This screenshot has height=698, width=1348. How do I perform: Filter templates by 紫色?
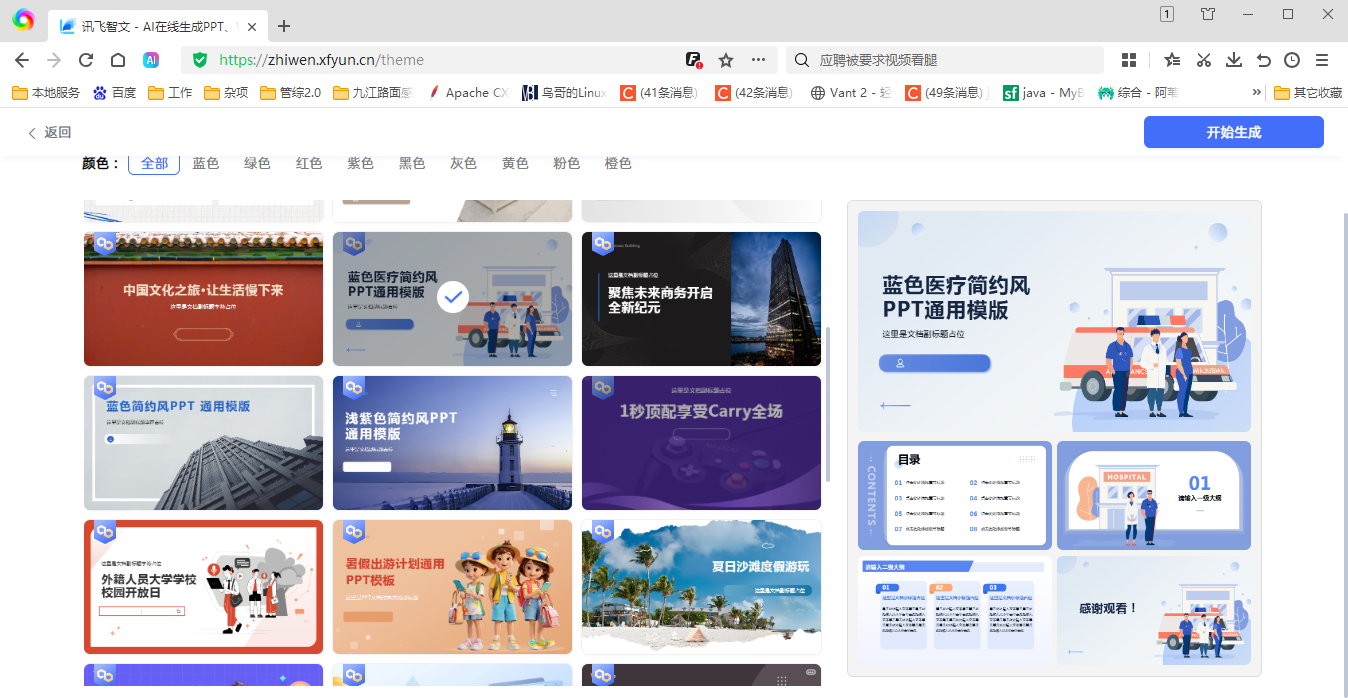click(x=360, y=163)
